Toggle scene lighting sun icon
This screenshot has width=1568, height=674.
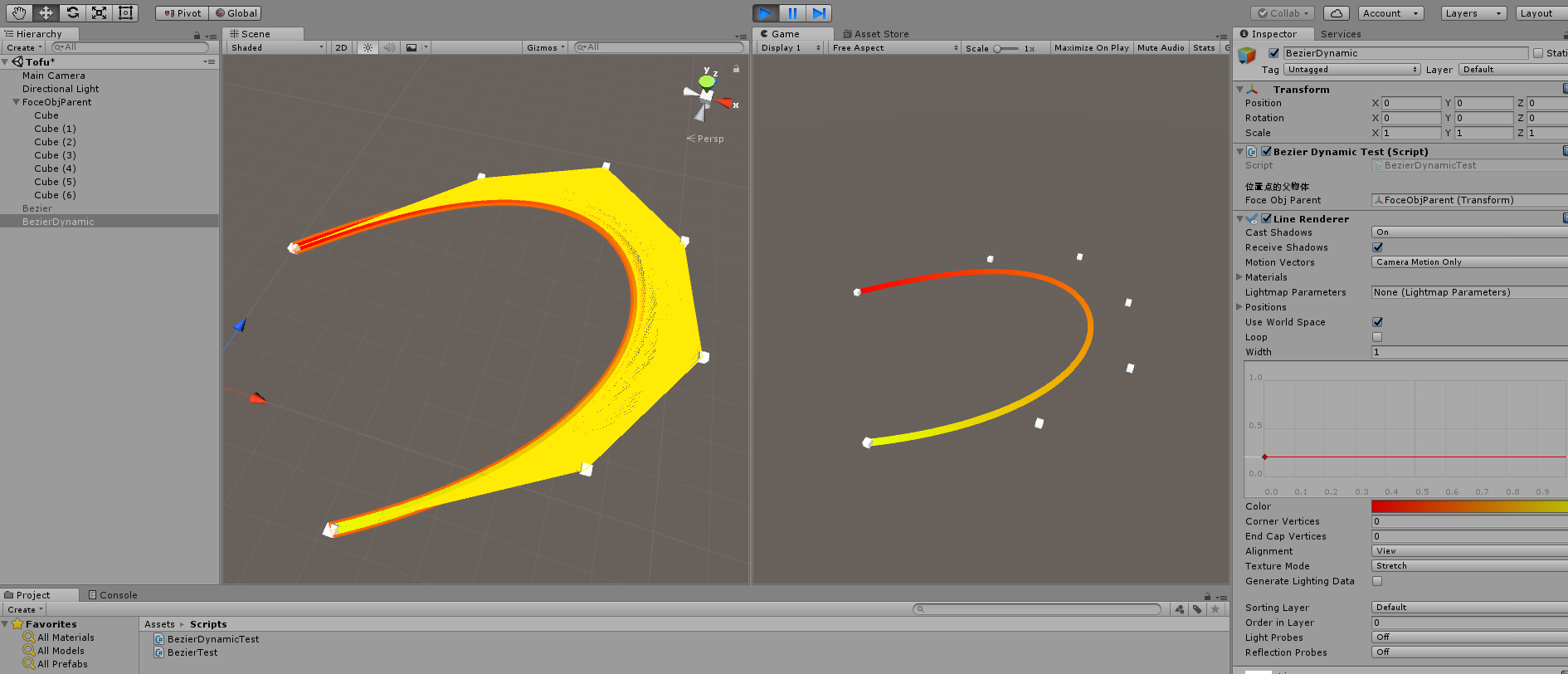point(368,47)
